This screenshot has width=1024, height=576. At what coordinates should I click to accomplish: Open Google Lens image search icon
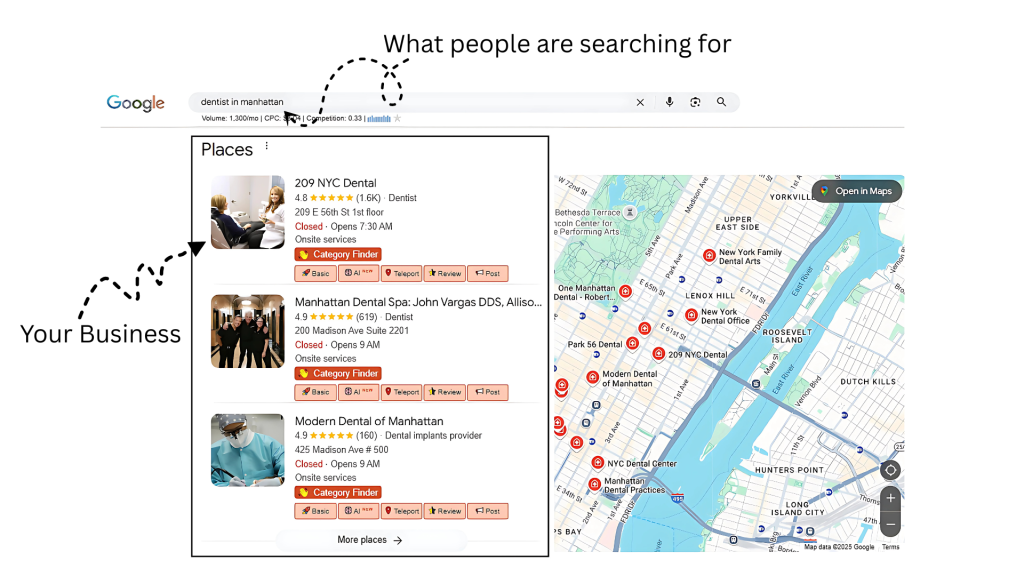(695, 102)
